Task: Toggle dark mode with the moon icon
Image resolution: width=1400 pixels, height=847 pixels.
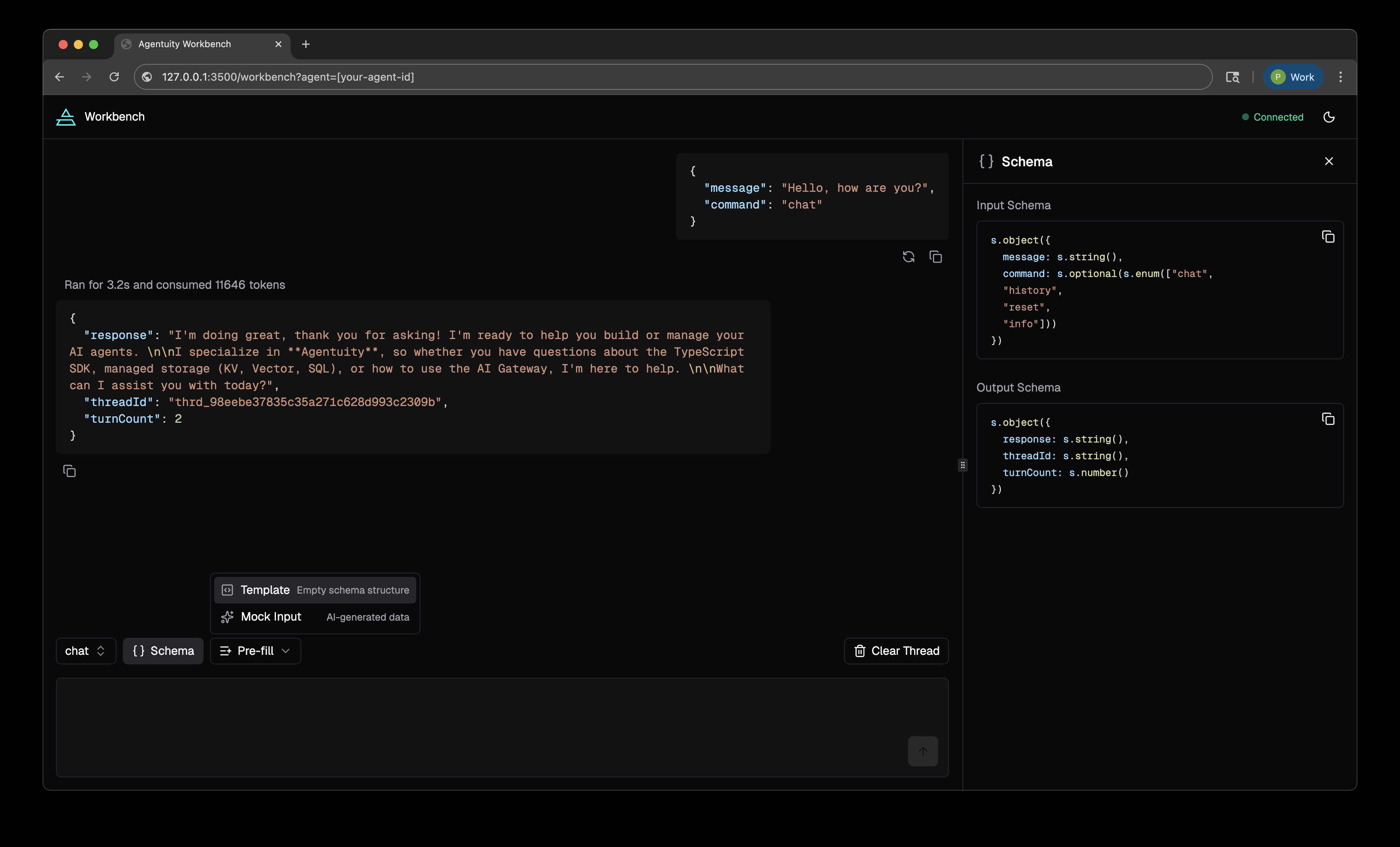Action: (x=1329, y=117)
